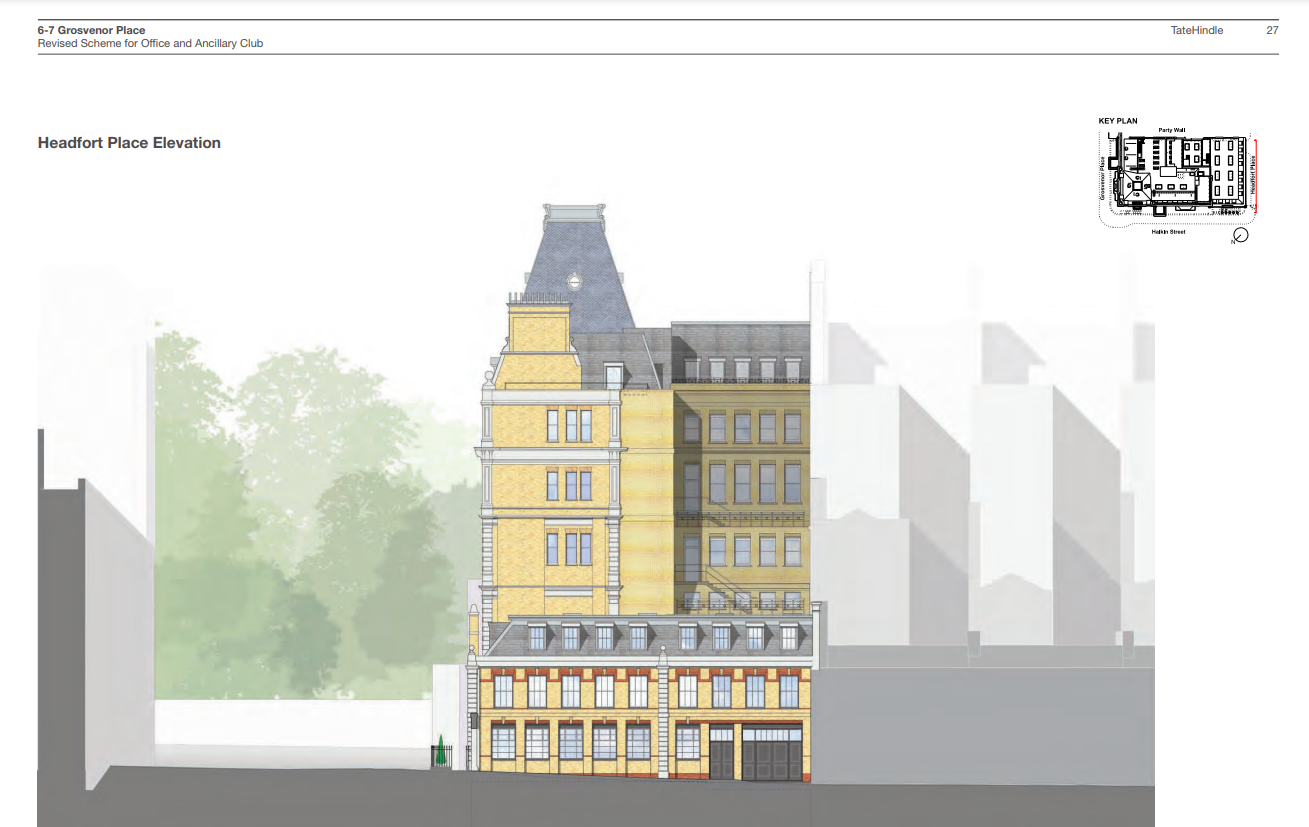Click the narrower dark garage door
Image resolution: width=1309 pixels, height=827 pixels.
pos(722,754)
